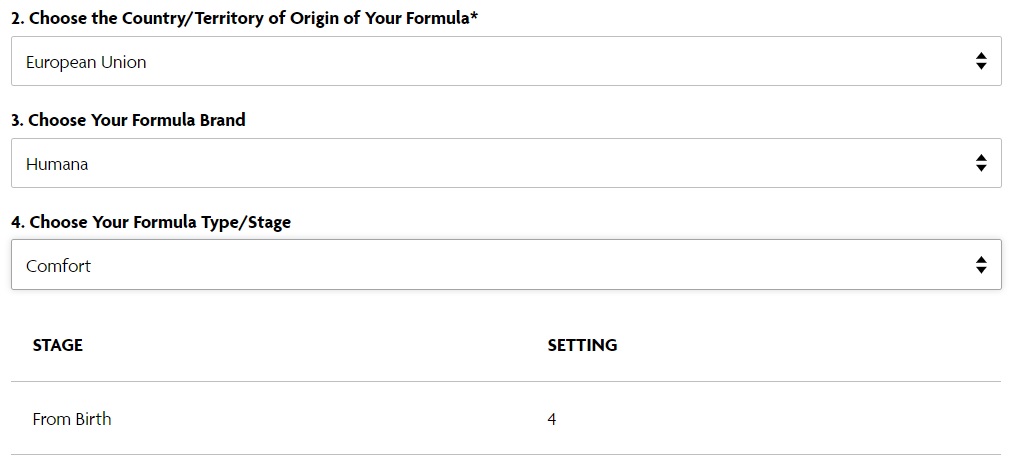Click the up triangle in the country dropdown arrows
Viewport: 1017px width, 463px height.
(981, 56)
